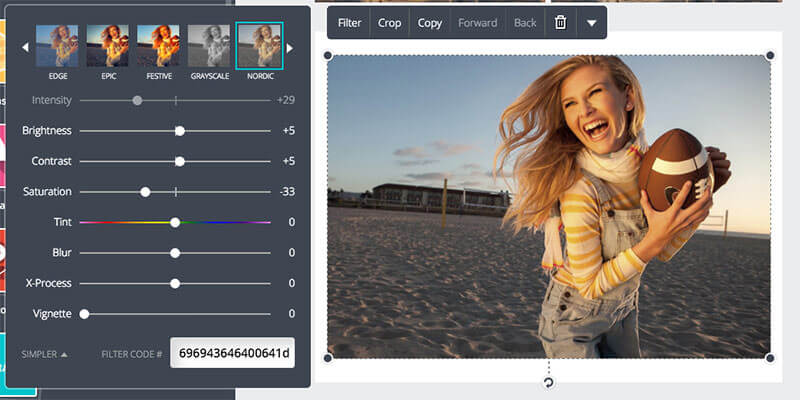The image size is (800, 400).
Task: Open the toolbar's more options arrow
Action: (x=591, y=23)
